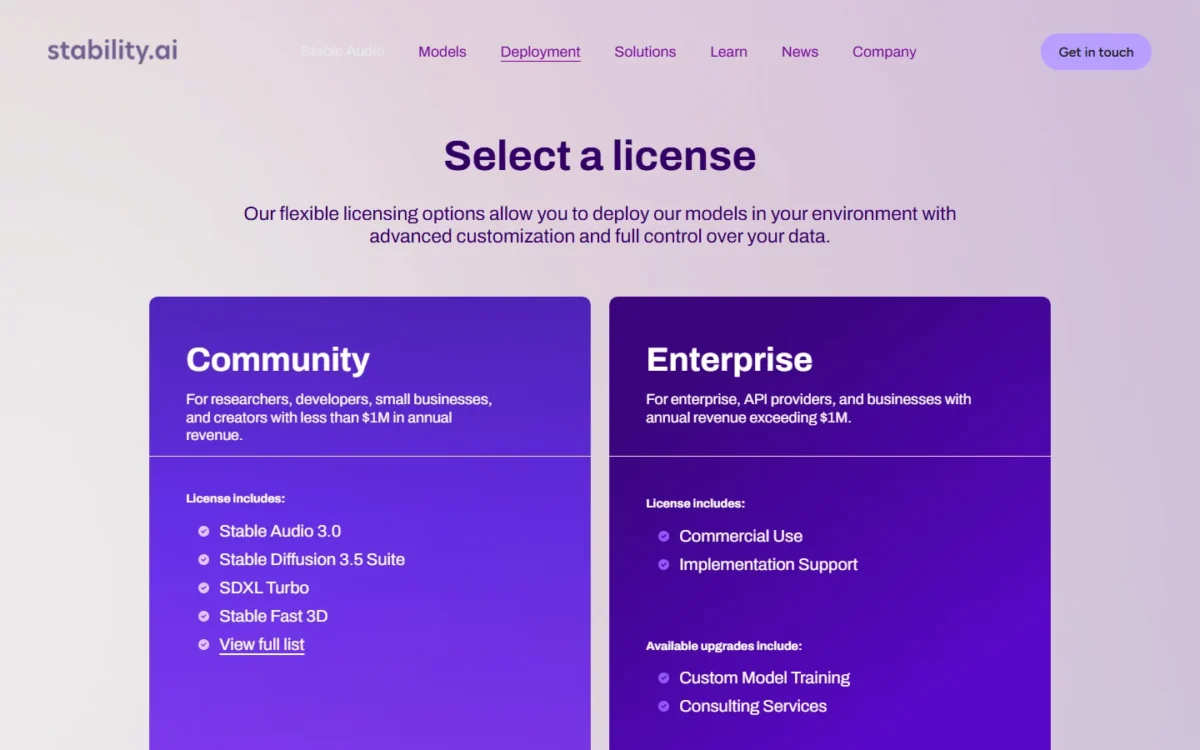Click the checkmark beside Implementation Support
Image resolution: width=1200 pixels, height=750 pixels.
[x=664, y=565]
